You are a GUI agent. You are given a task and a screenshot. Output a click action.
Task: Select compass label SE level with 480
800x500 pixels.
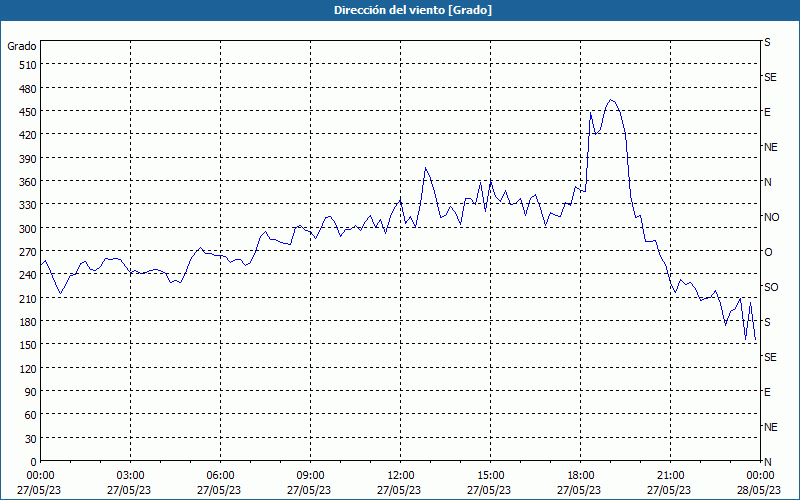click(770, 77)
